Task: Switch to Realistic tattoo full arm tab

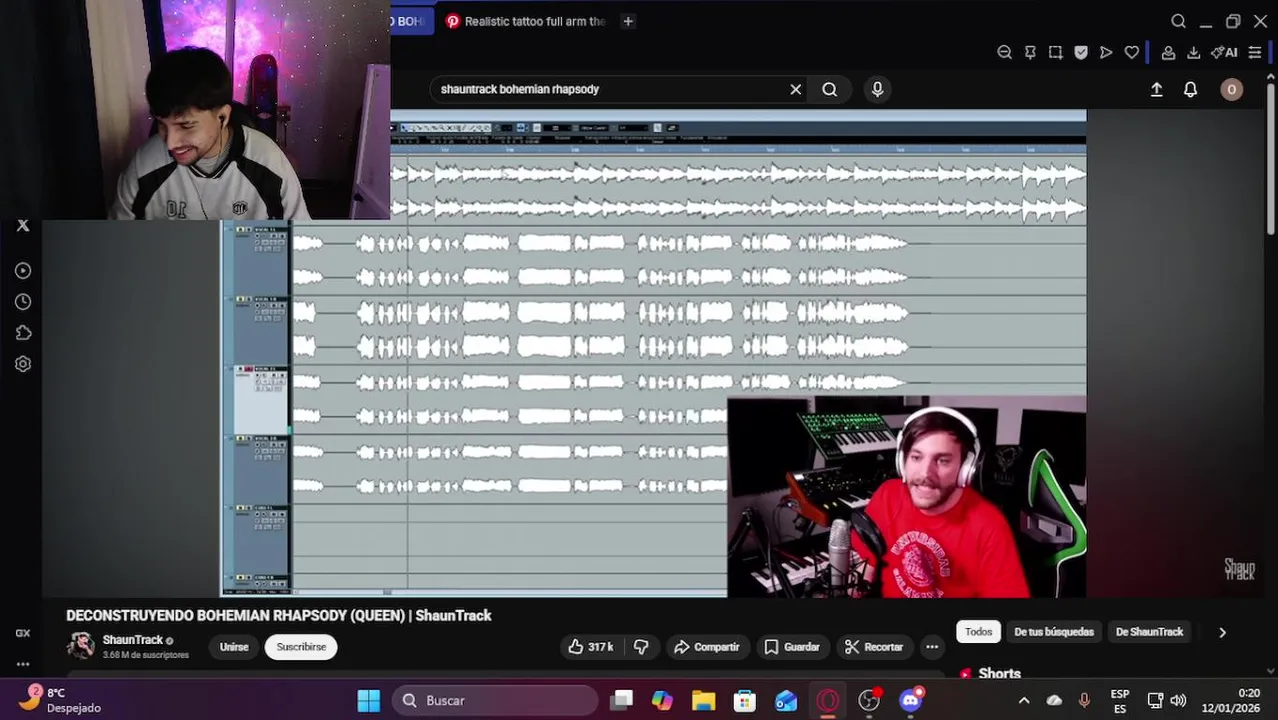Action: (526, 21)
